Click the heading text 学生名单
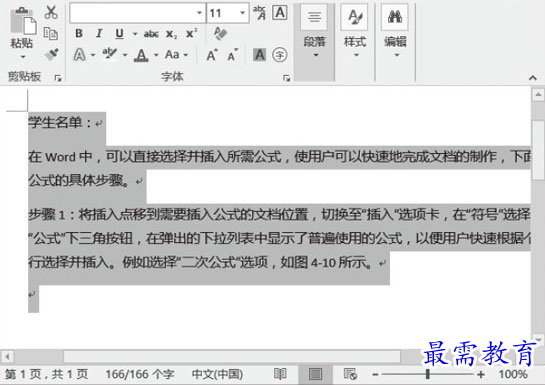 [55, 123]
